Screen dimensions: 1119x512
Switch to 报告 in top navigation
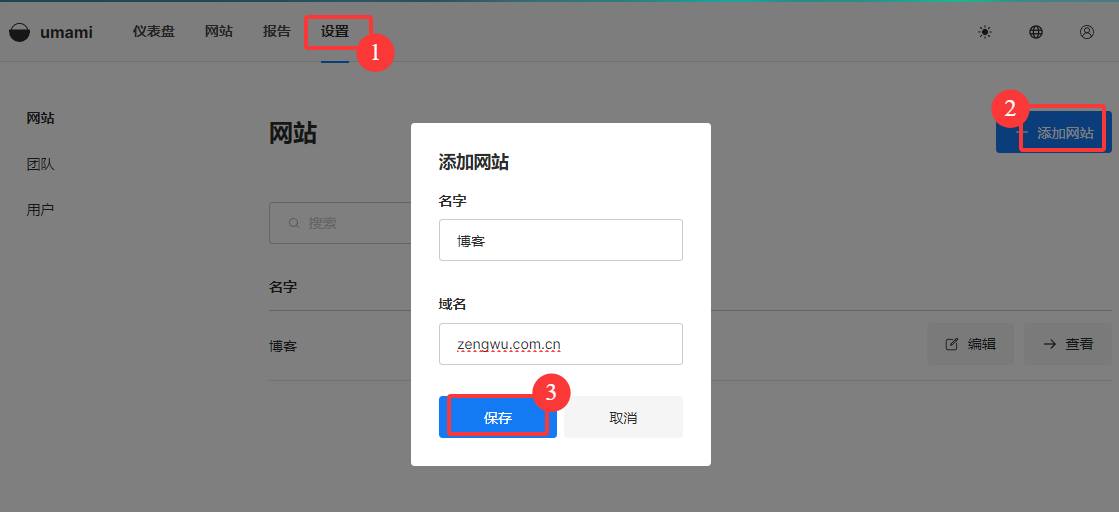pyautogui.click(x=277, y=31)
